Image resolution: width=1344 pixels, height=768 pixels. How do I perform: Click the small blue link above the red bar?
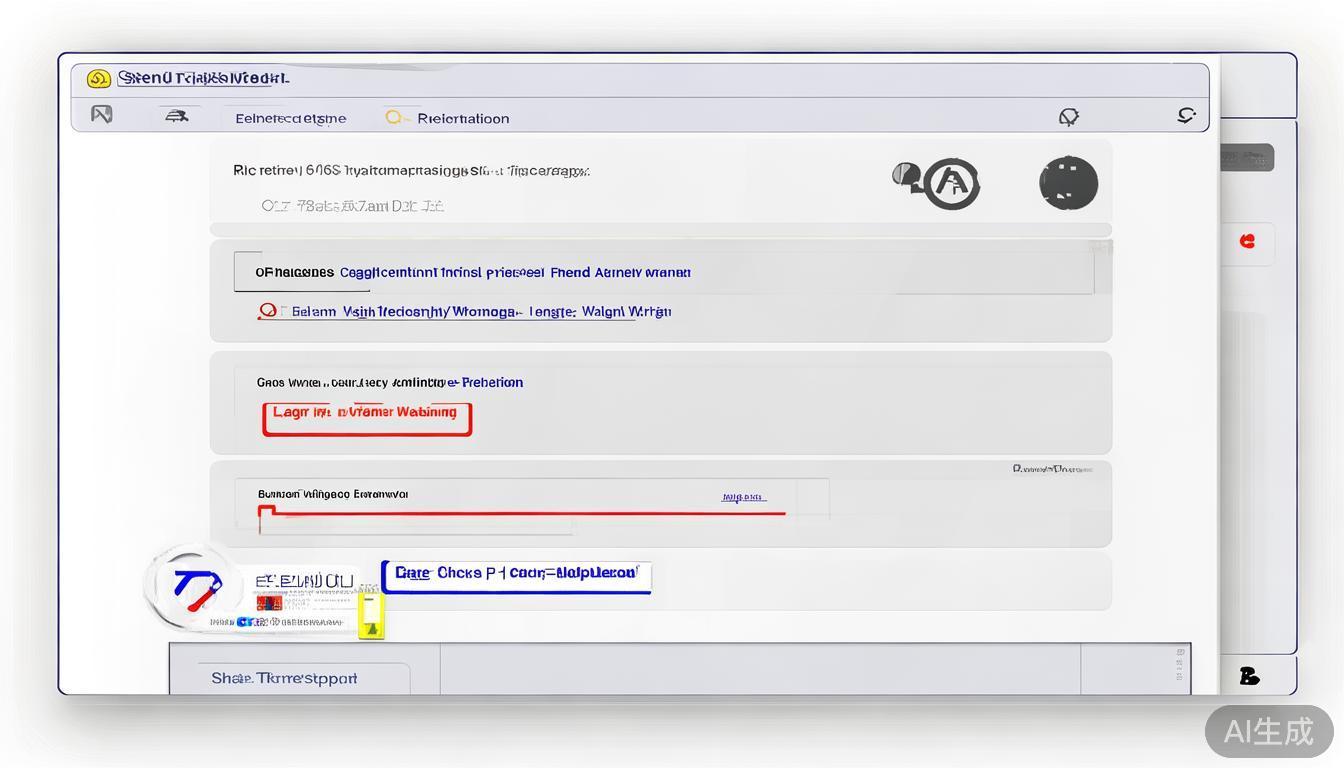[x=743, y=497]
